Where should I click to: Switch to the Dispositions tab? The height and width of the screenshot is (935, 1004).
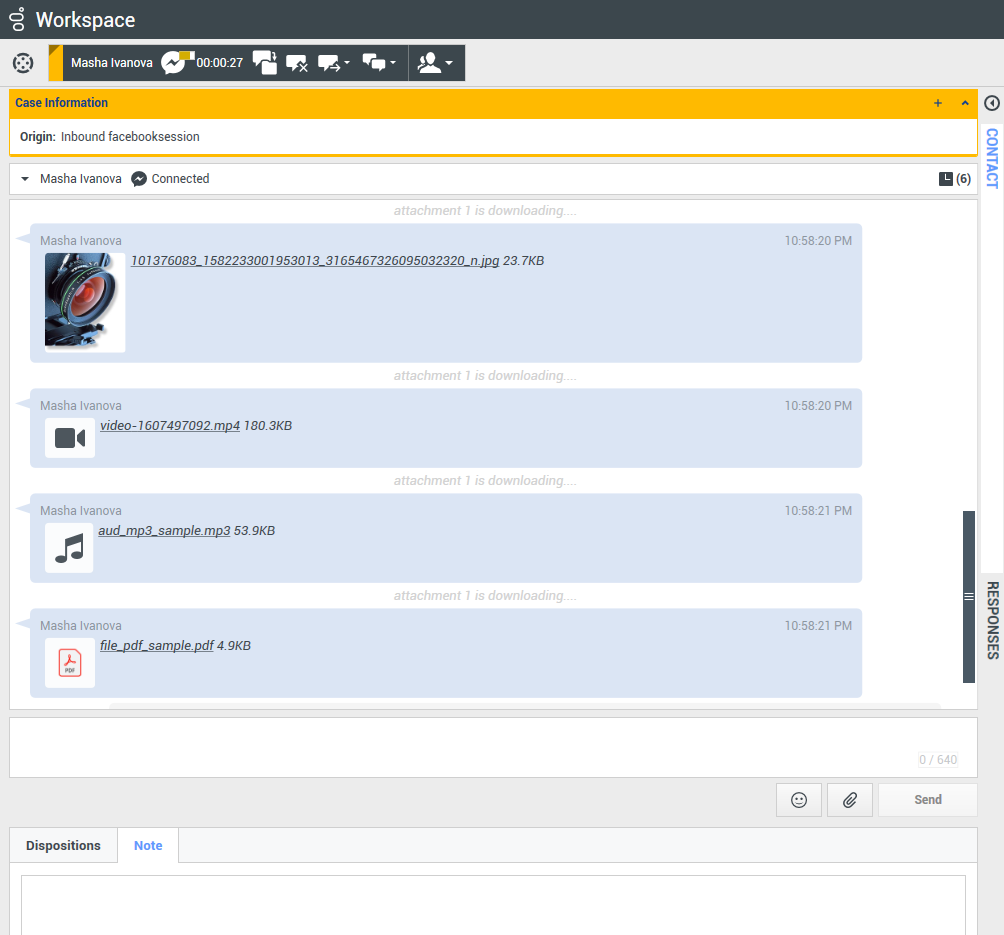point(63,846)
